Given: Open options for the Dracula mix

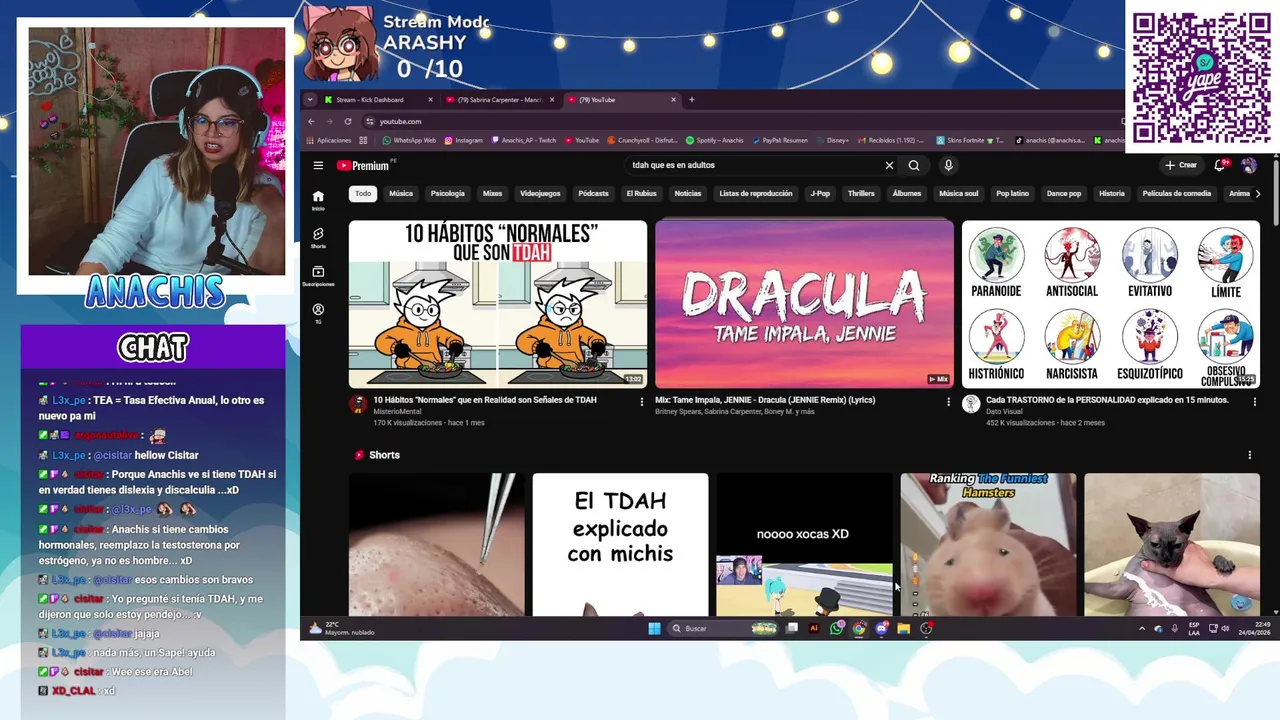Looking at the screenshot, I should pyautogui.click(x=948, y=402).
